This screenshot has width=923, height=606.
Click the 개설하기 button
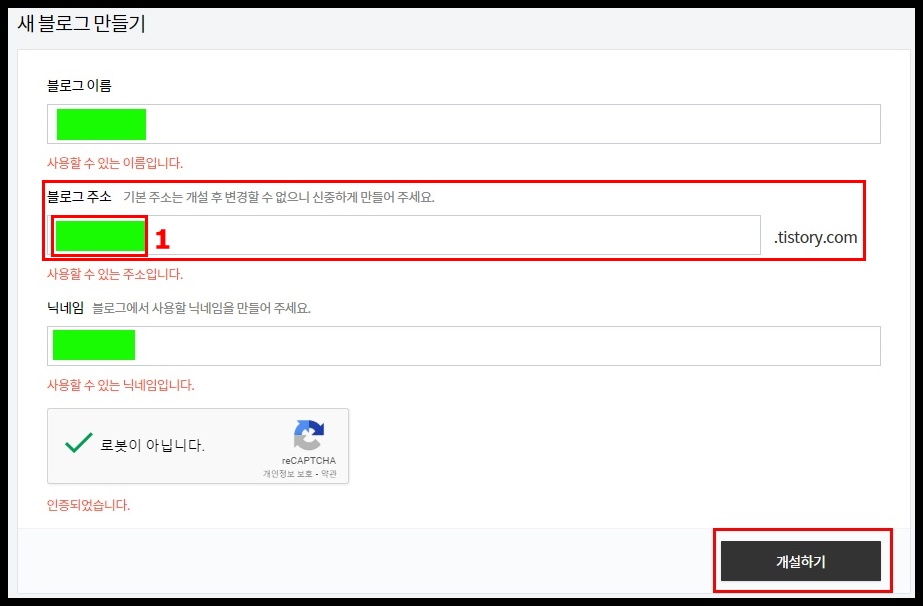coord(801,561)
